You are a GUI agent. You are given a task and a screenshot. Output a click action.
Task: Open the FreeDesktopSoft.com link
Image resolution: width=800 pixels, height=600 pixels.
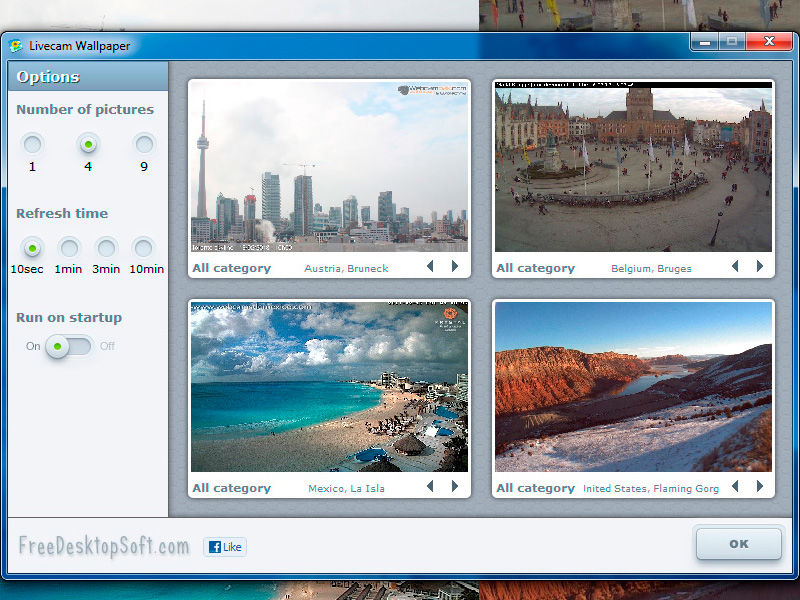click(x=103, y=546)
